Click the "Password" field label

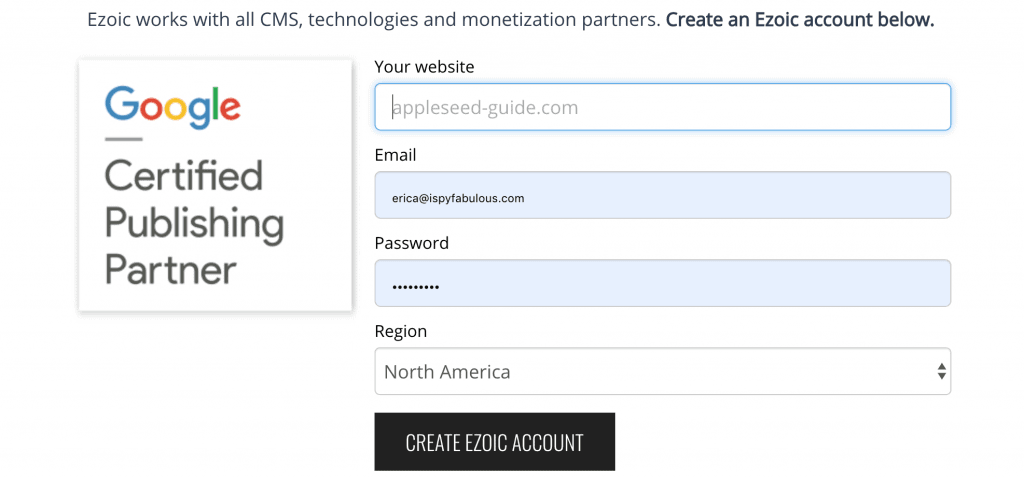coord(411,243)
